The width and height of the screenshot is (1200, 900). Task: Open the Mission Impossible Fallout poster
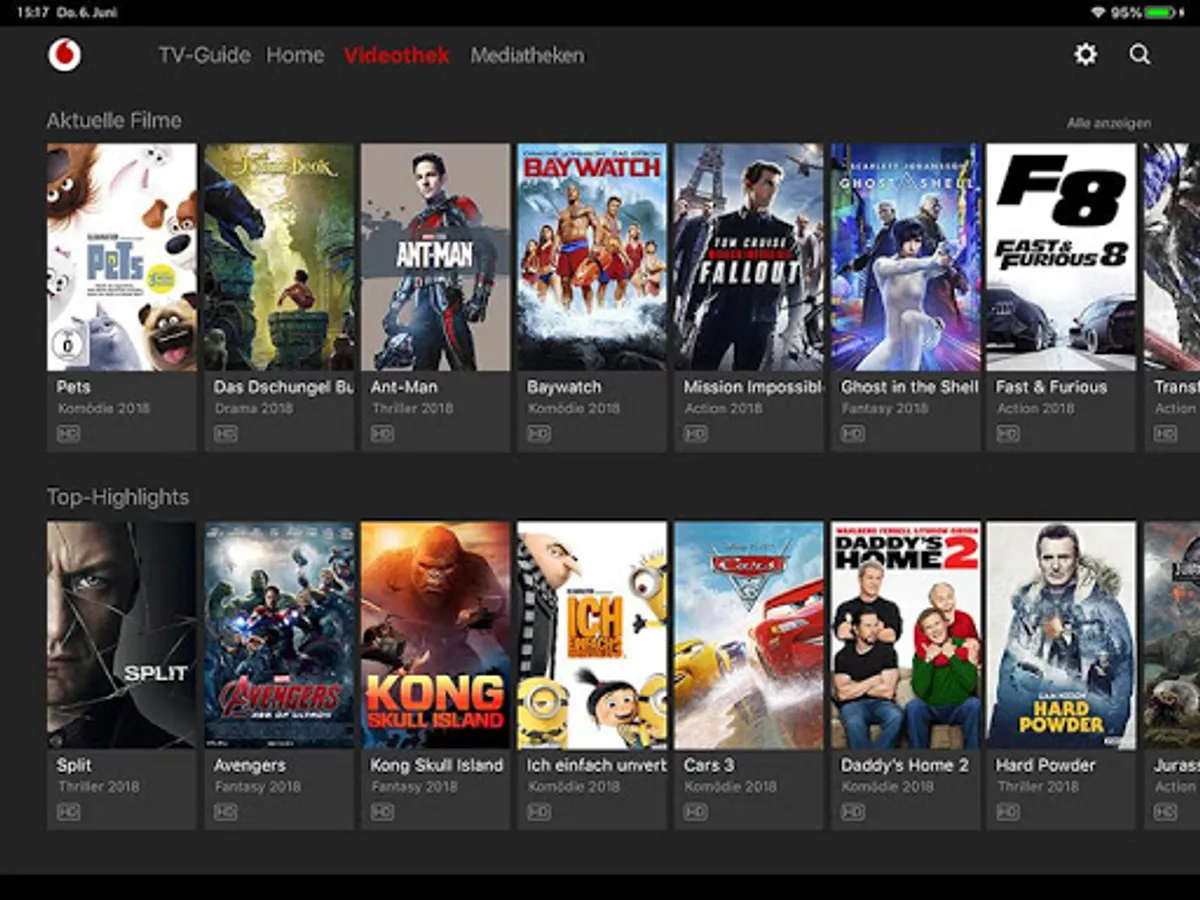(x=749, y=257)
